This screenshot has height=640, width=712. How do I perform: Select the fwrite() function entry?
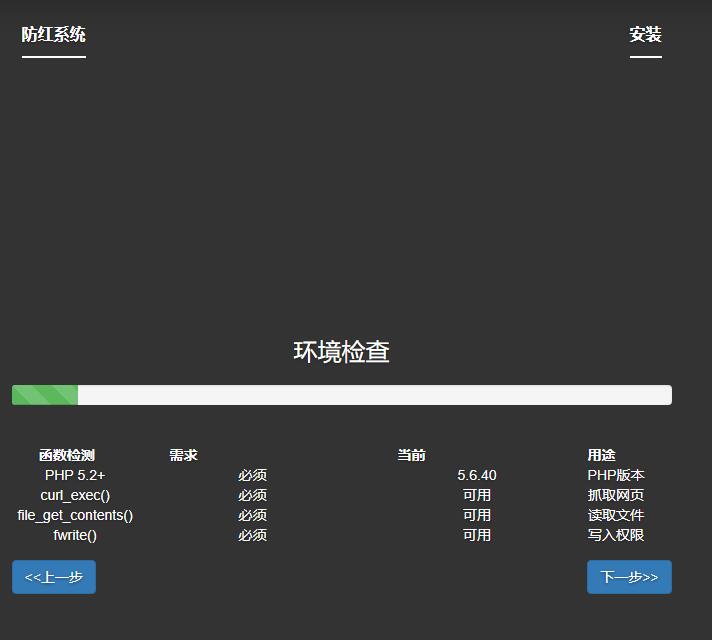[x=75, y=535]
